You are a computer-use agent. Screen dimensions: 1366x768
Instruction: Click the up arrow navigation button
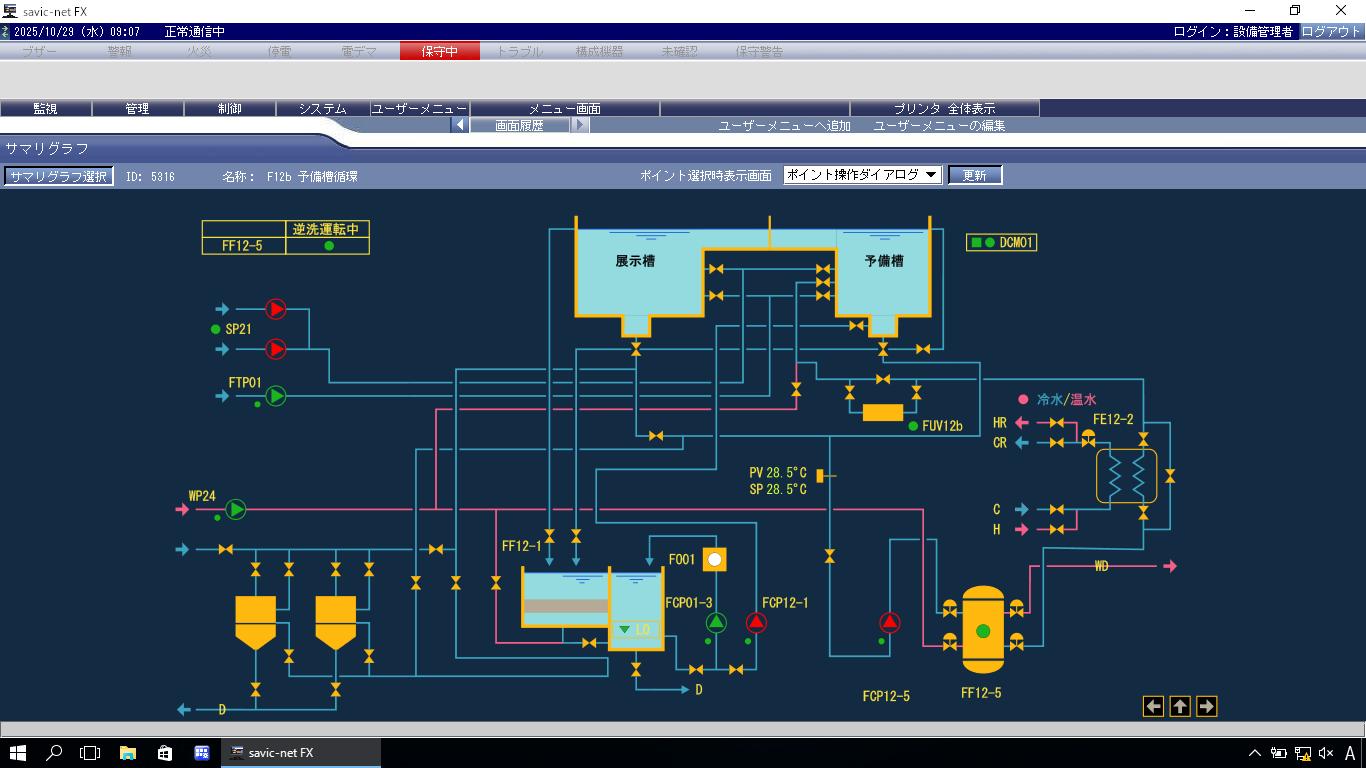[x=1180, y=707]
